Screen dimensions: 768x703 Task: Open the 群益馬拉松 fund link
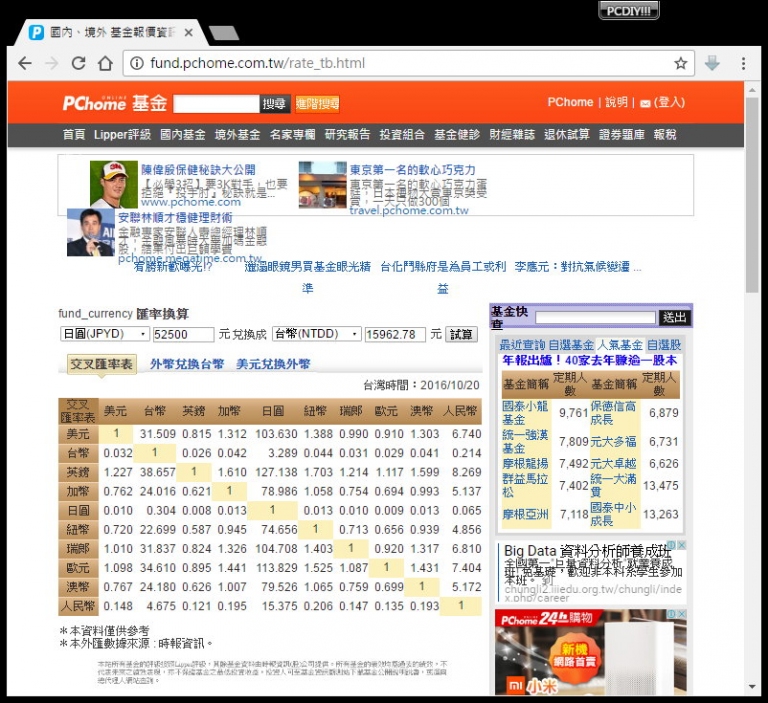(x=525, y=485)
